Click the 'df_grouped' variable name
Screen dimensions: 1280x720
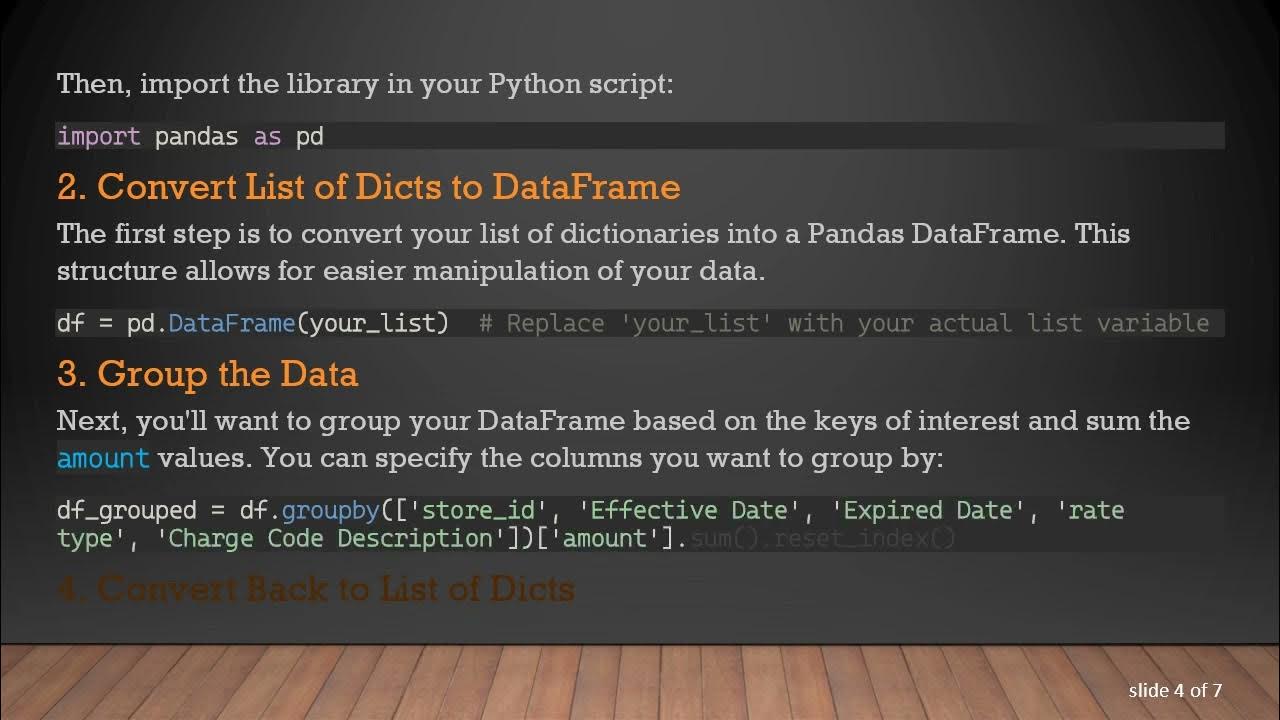(126, 510)
